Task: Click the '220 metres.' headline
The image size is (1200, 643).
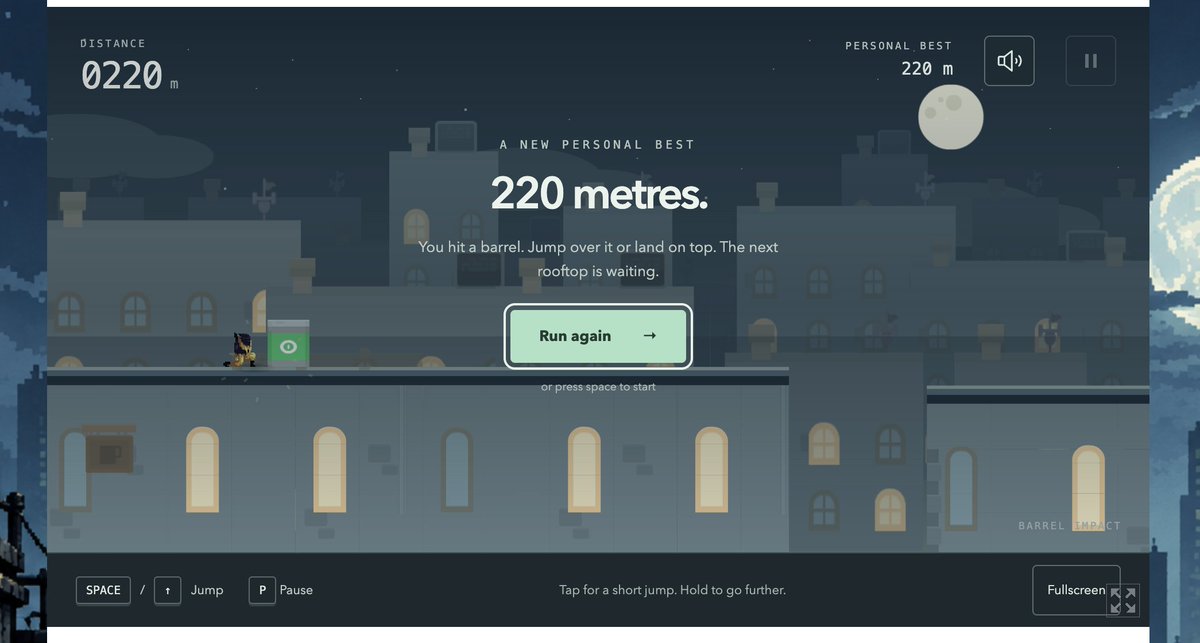Action: pos(599,193)
